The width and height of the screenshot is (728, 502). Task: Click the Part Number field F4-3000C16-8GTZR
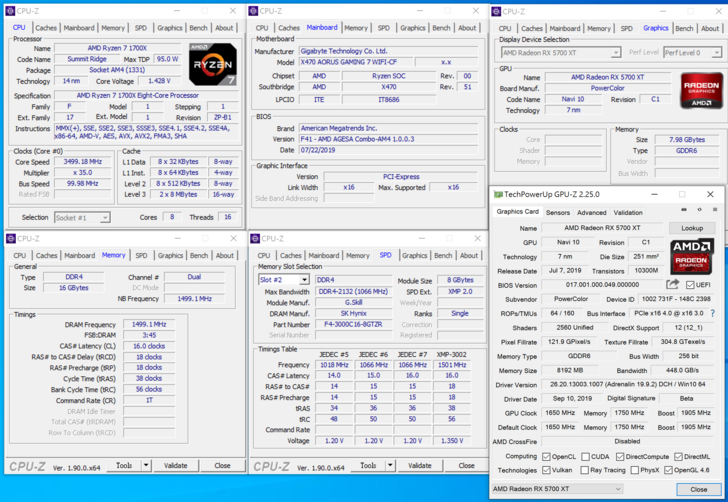point(354,324)
